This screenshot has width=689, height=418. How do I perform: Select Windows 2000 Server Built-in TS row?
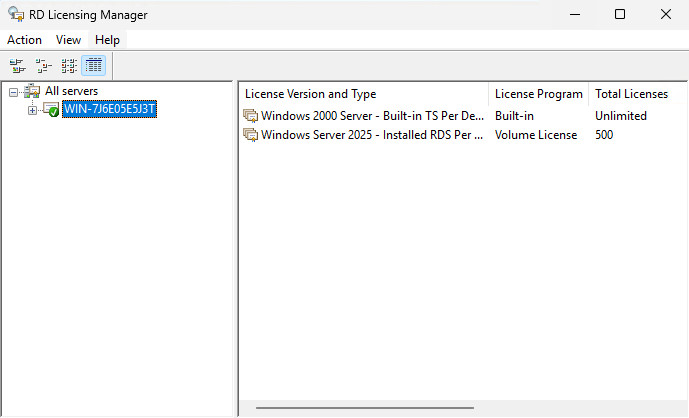[463, 116]
